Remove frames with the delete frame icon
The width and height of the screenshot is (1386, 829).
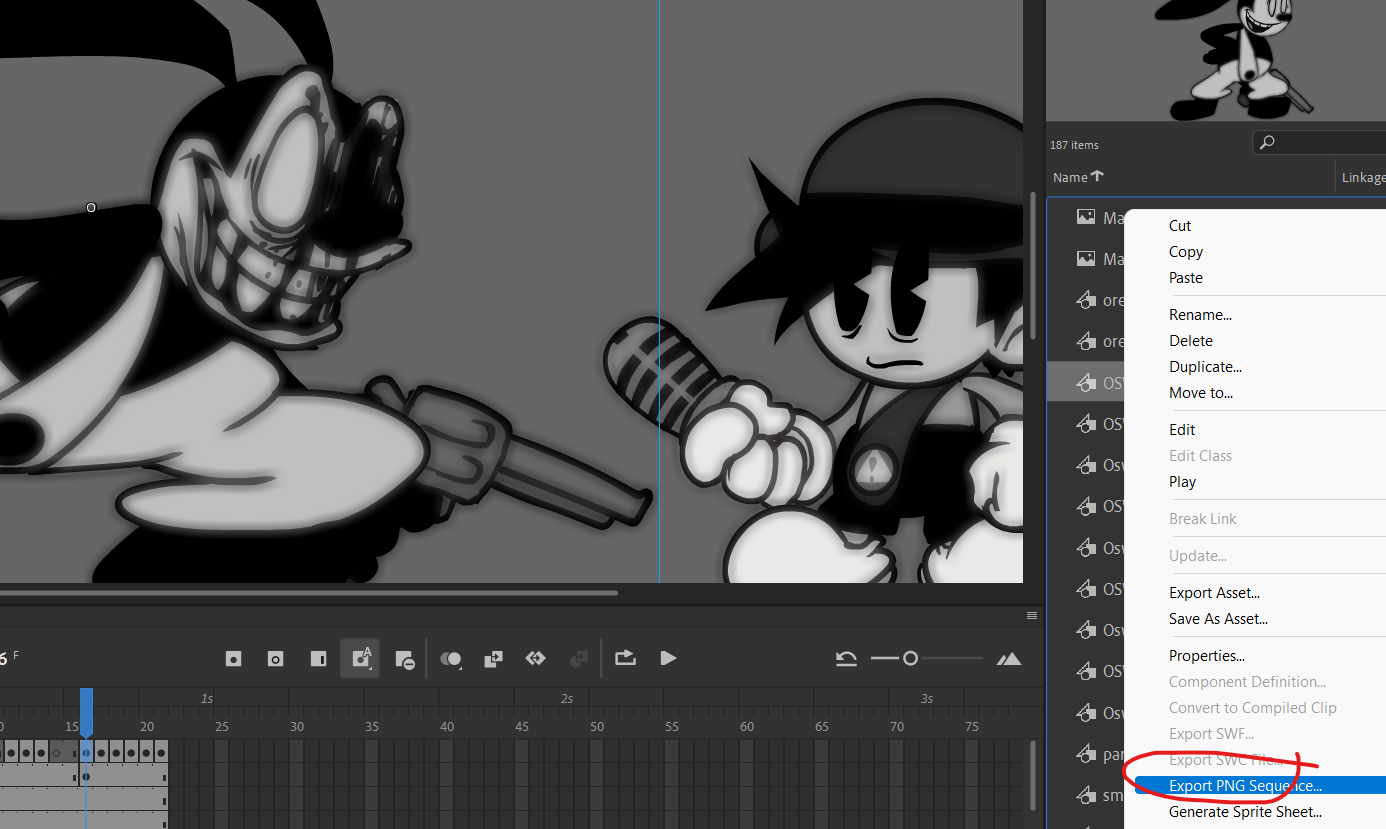click(x=404, y=659)
